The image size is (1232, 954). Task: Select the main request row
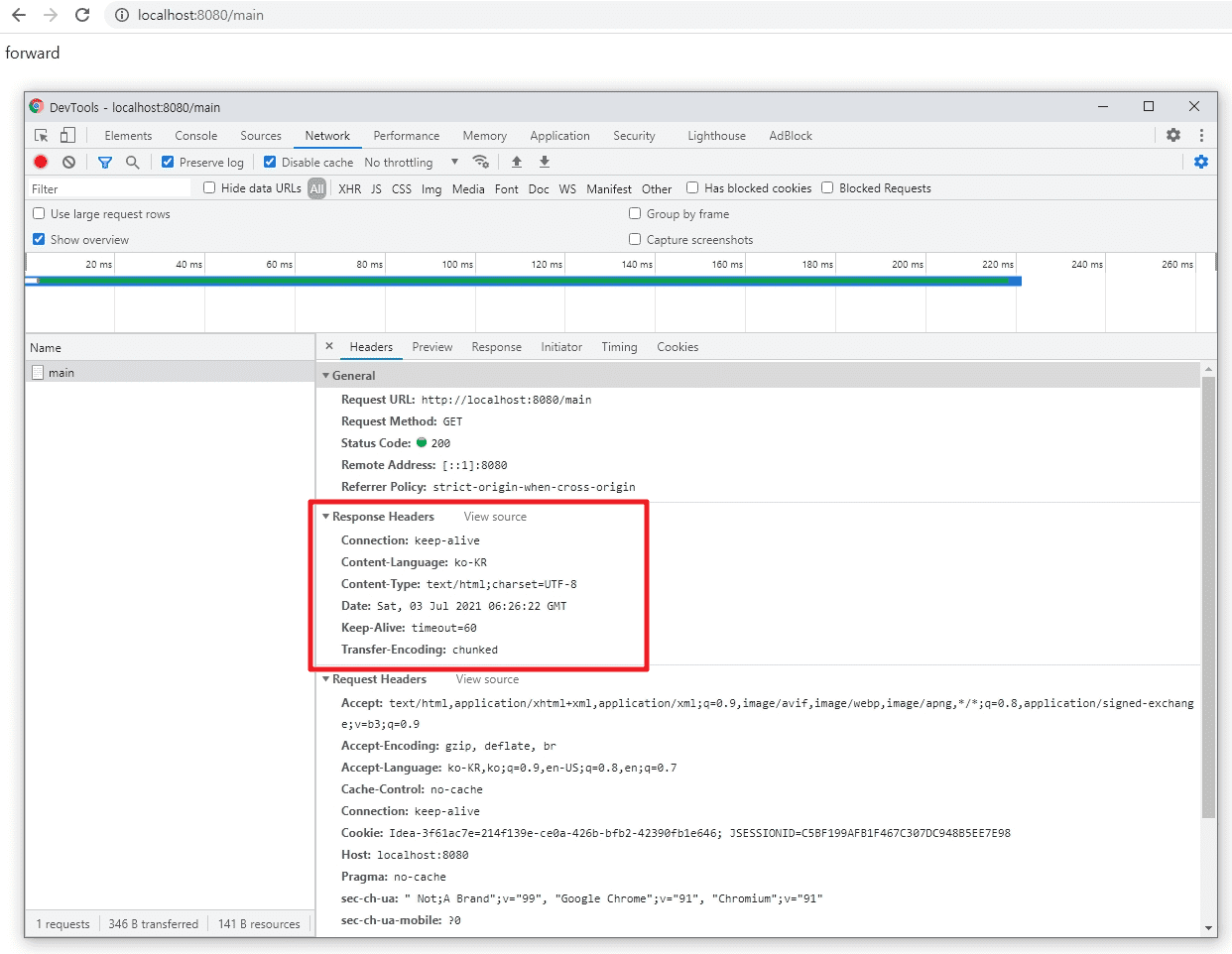click(170, 372)
